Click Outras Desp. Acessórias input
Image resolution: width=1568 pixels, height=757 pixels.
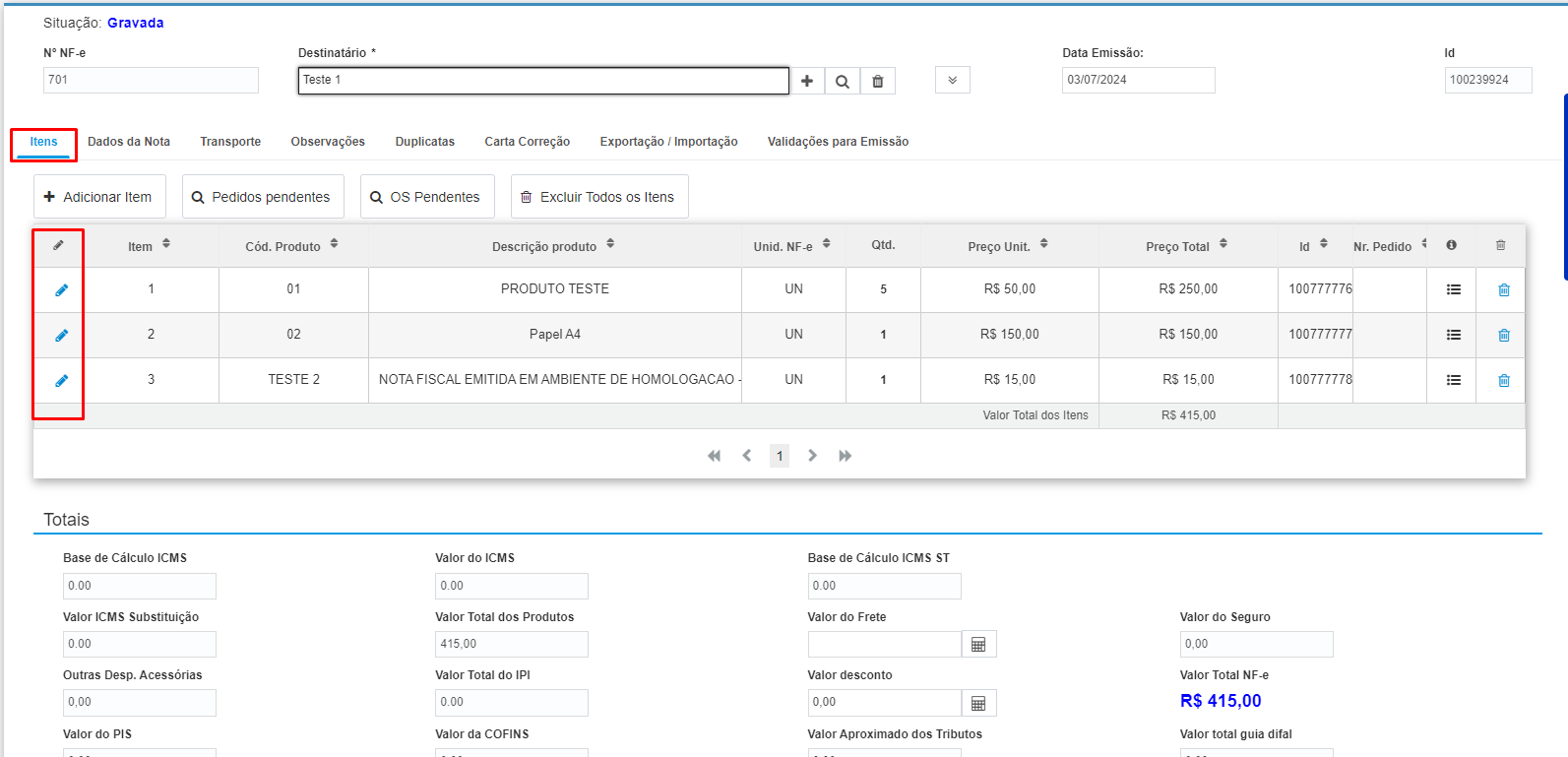click(x=140, y=703)
